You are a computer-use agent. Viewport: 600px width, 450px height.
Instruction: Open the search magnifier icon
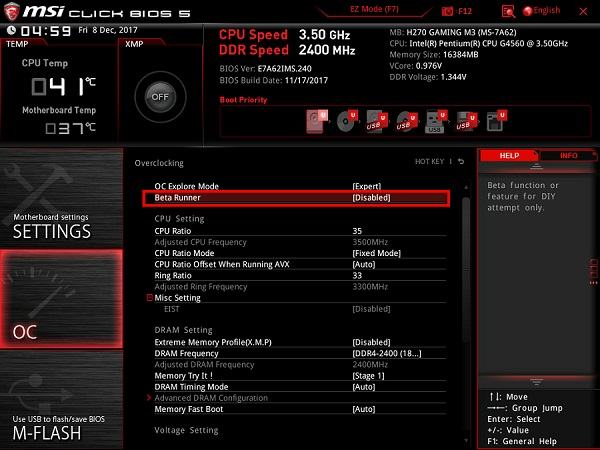[508, 11]
